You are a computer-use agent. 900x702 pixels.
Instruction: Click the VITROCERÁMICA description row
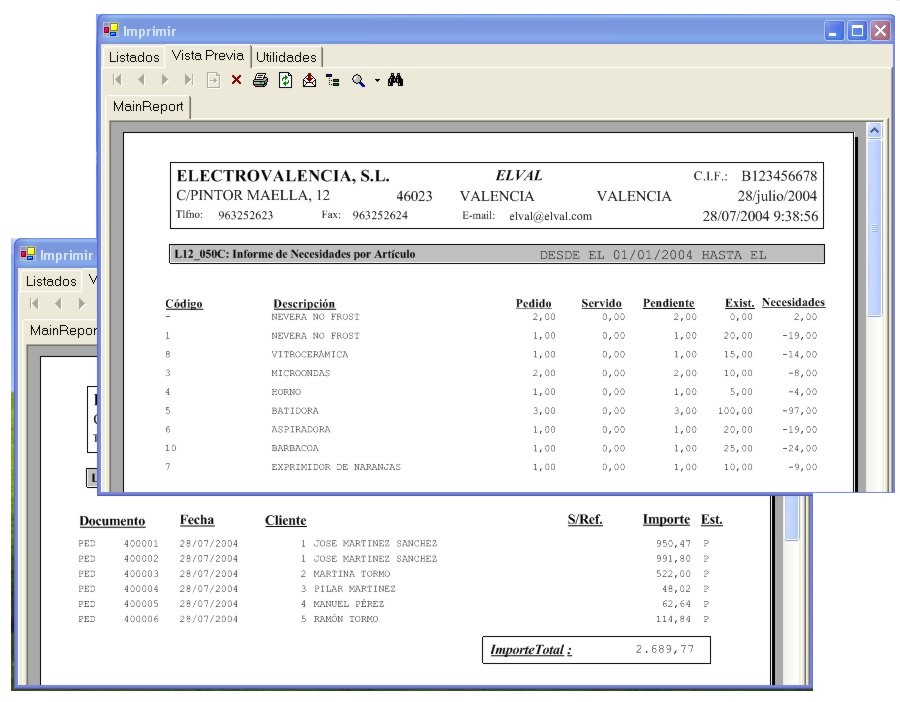coord(309,354)
